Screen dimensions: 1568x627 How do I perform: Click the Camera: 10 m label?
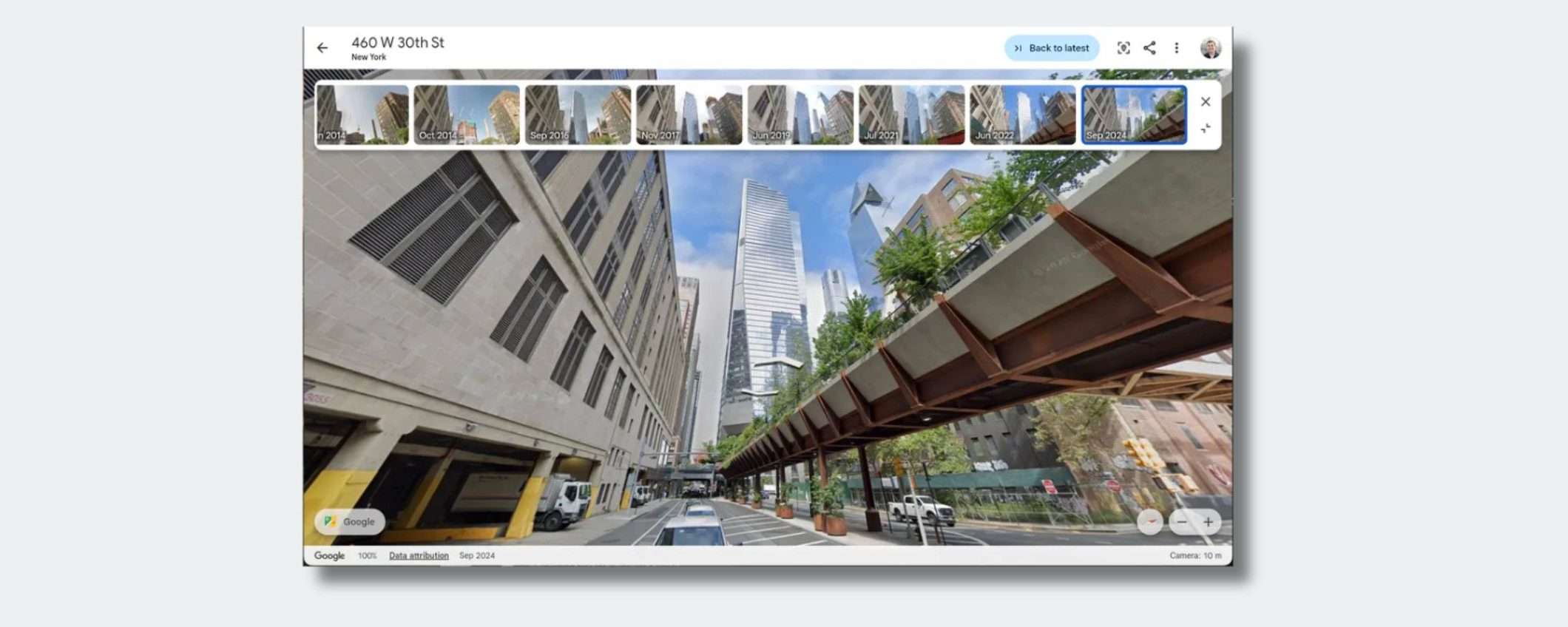[x=1195, y=556]
